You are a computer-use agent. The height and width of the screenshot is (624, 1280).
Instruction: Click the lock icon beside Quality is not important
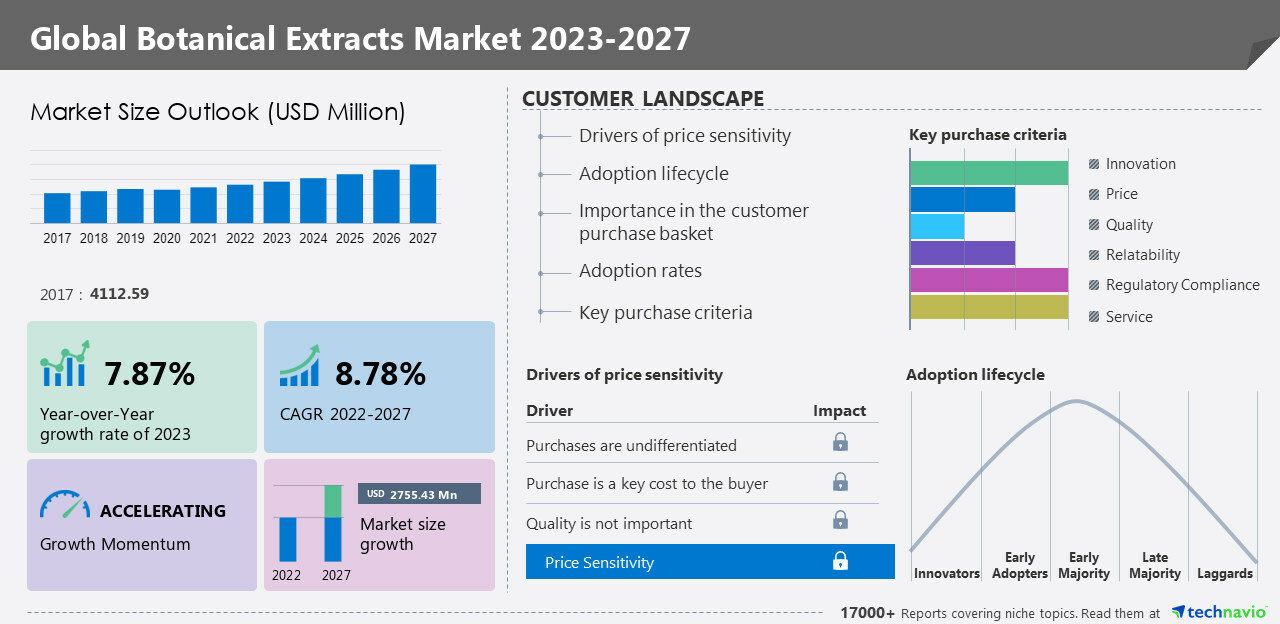coord(840,521)
